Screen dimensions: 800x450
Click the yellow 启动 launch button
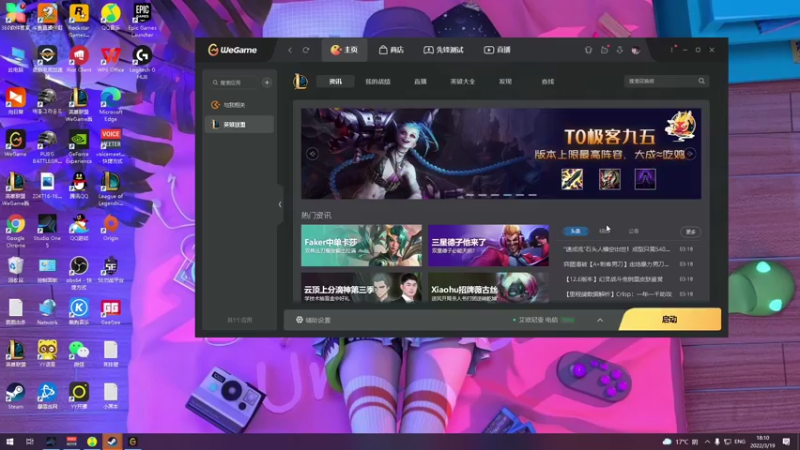[669, 319]
